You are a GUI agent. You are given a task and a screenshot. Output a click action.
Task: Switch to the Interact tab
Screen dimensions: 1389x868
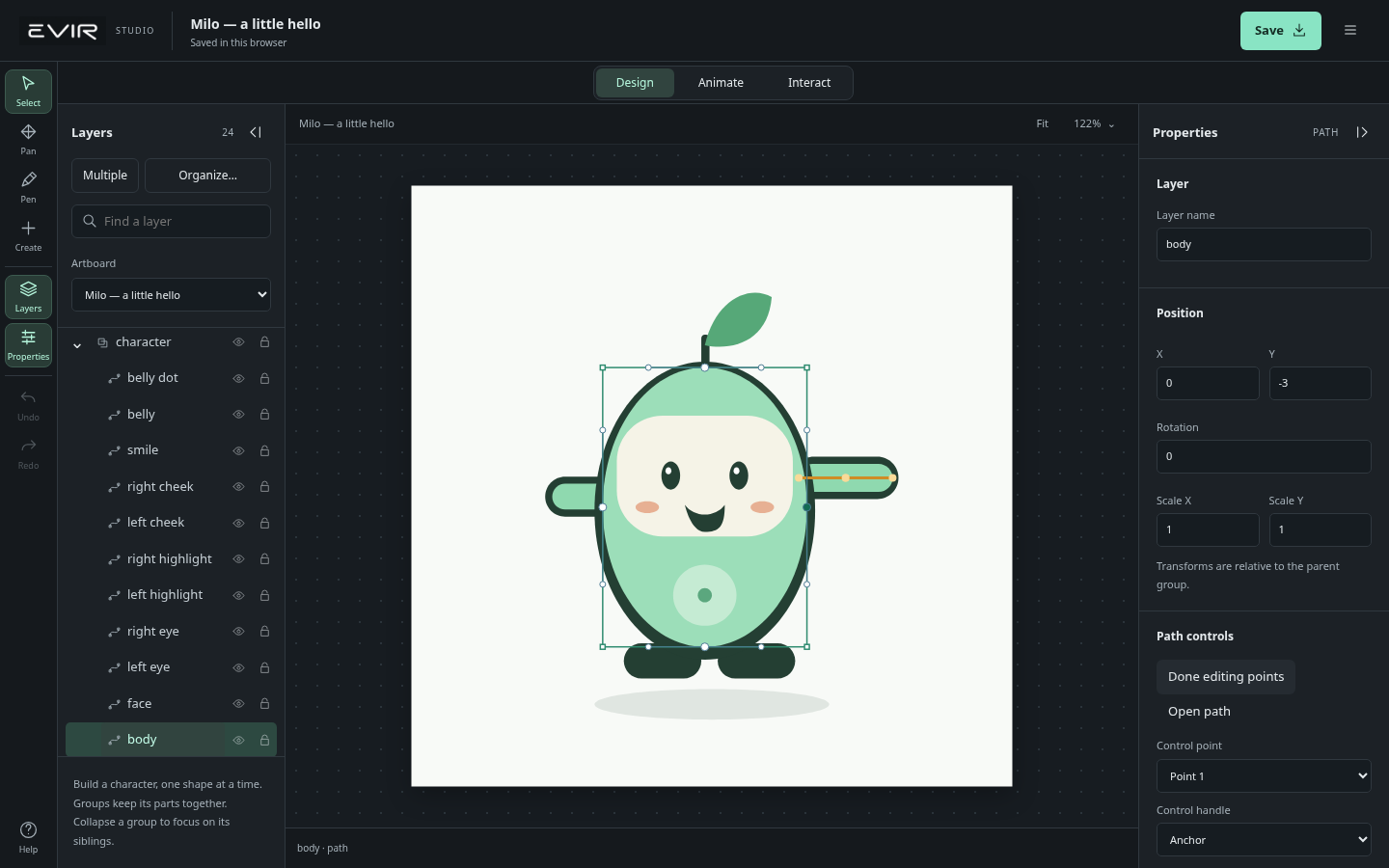809,83
